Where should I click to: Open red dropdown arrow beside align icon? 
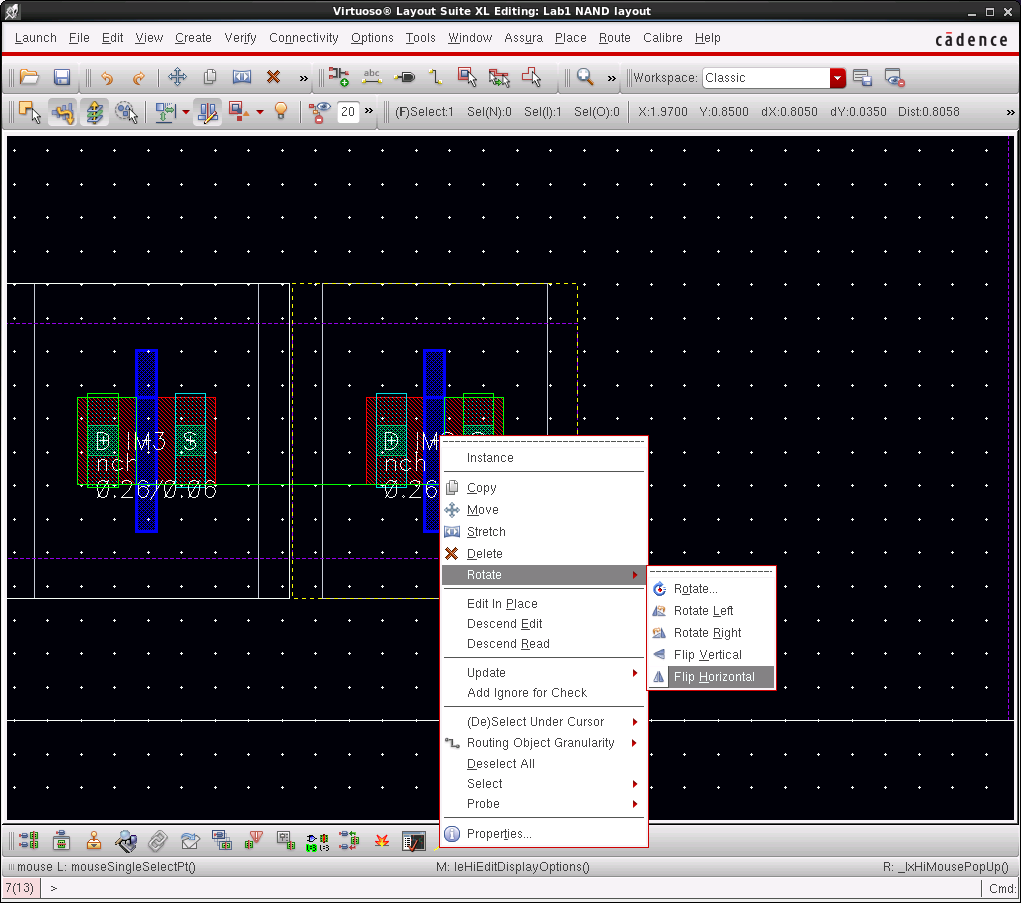(x=186, y=112)
